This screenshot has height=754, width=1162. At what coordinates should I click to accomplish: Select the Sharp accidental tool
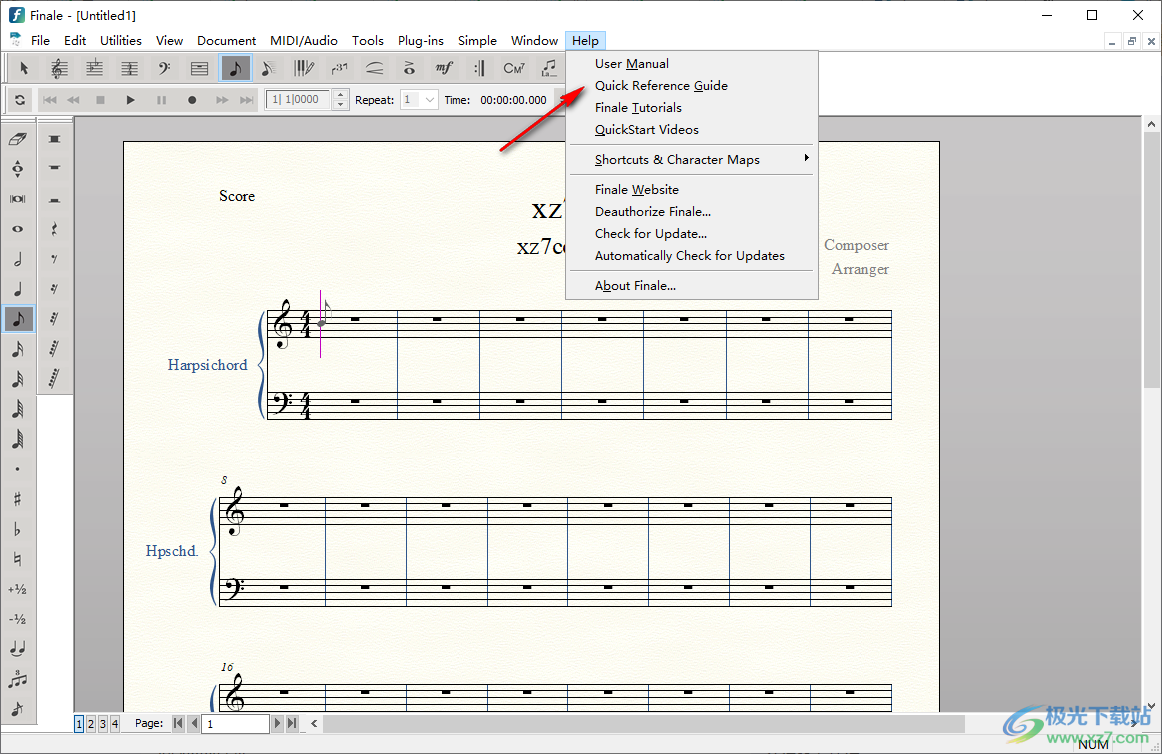[17, 499]
